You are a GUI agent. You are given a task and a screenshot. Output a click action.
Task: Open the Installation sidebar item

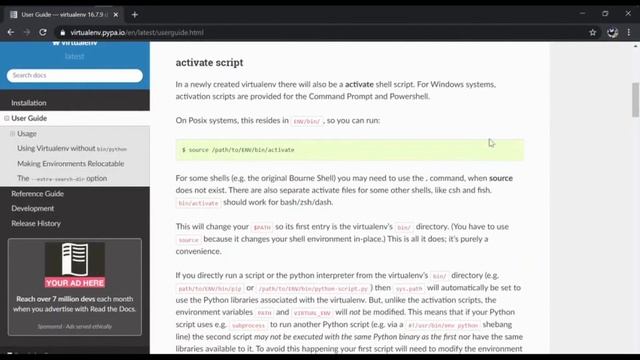click(x=29, y=103)
